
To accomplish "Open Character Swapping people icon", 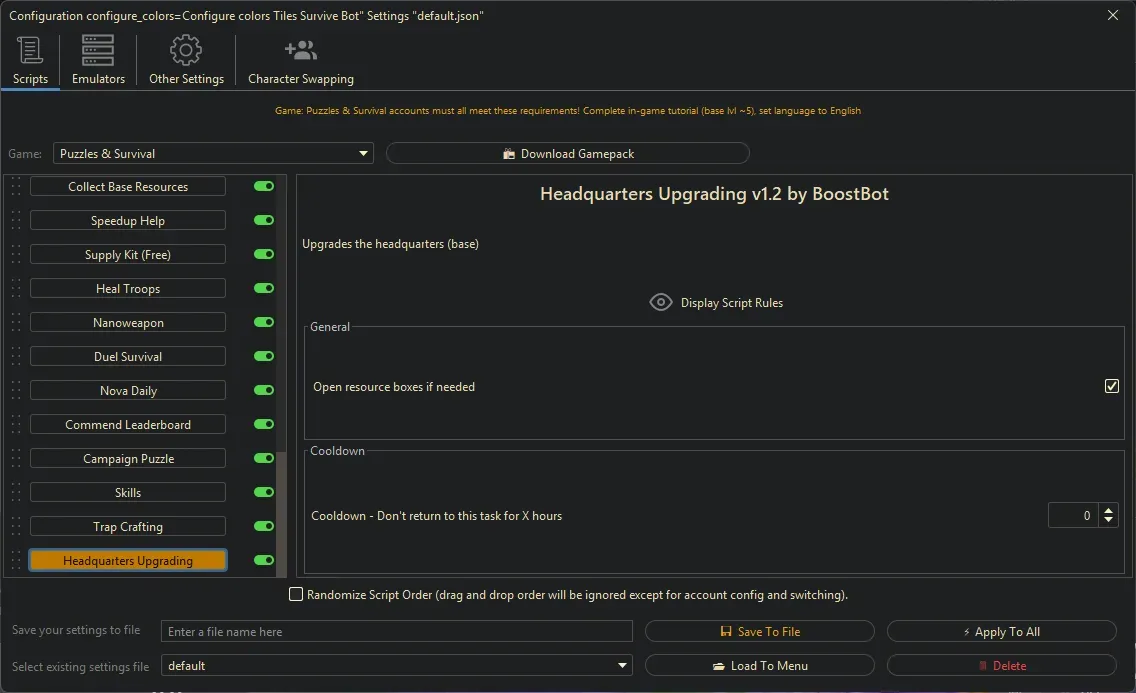I will 300,51.
